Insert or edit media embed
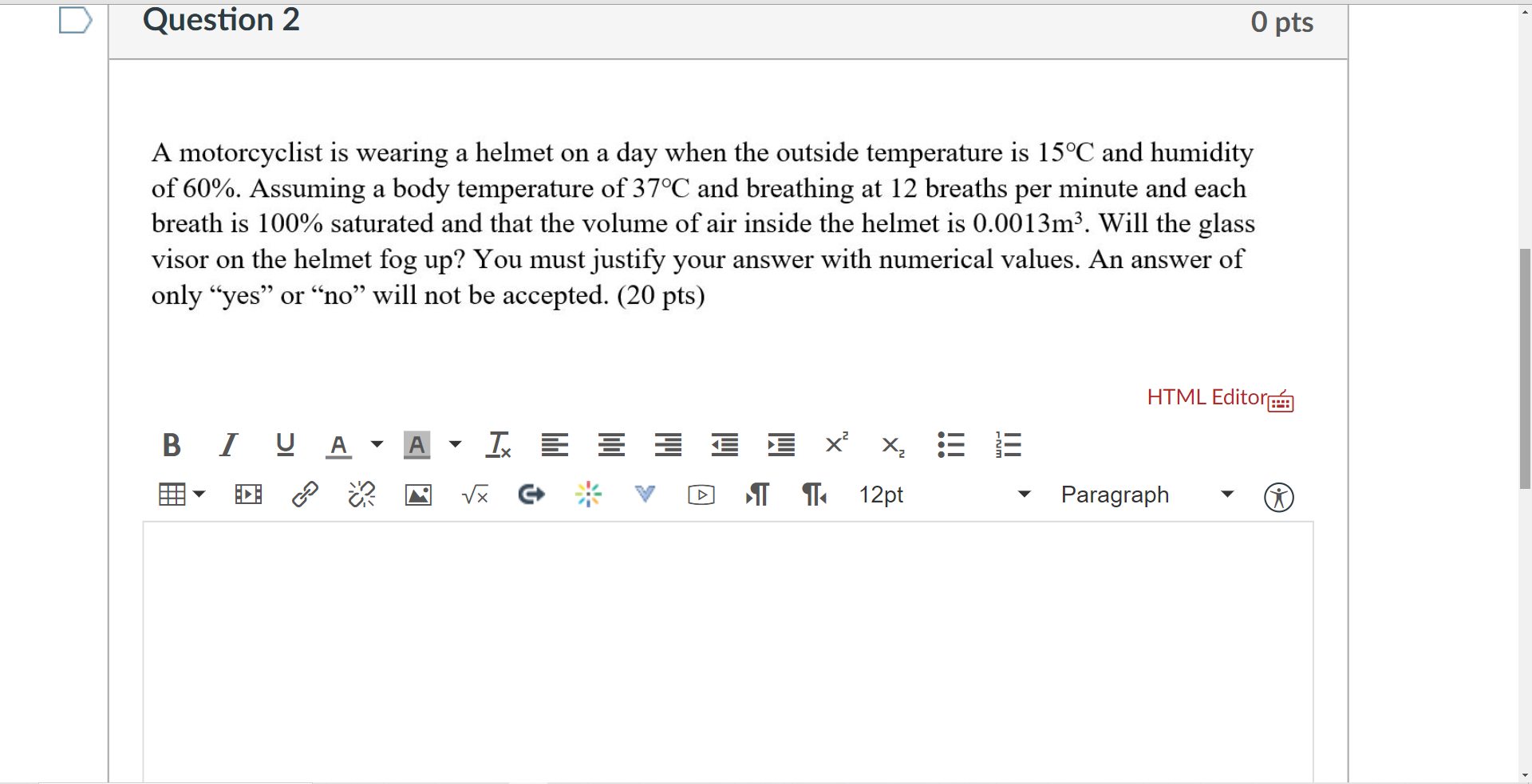The image size is (1532, 784). click(x=248, y=494)
